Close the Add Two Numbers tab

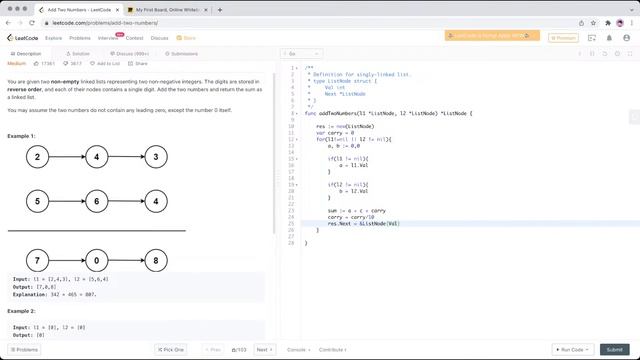click(x=117, y=9)
